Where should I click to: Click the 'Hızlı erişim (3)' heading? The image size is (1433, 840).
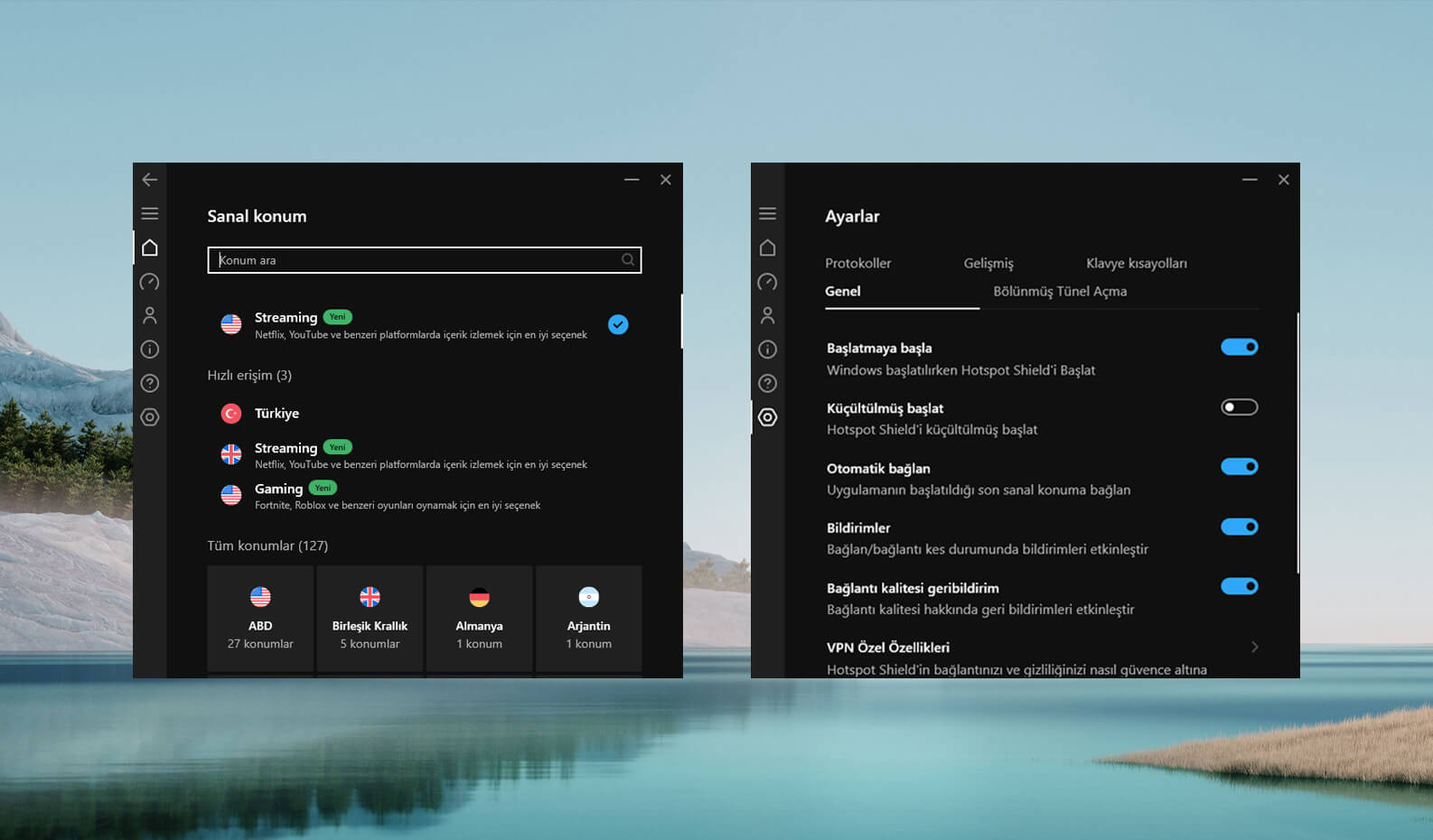tap(249, 375)
